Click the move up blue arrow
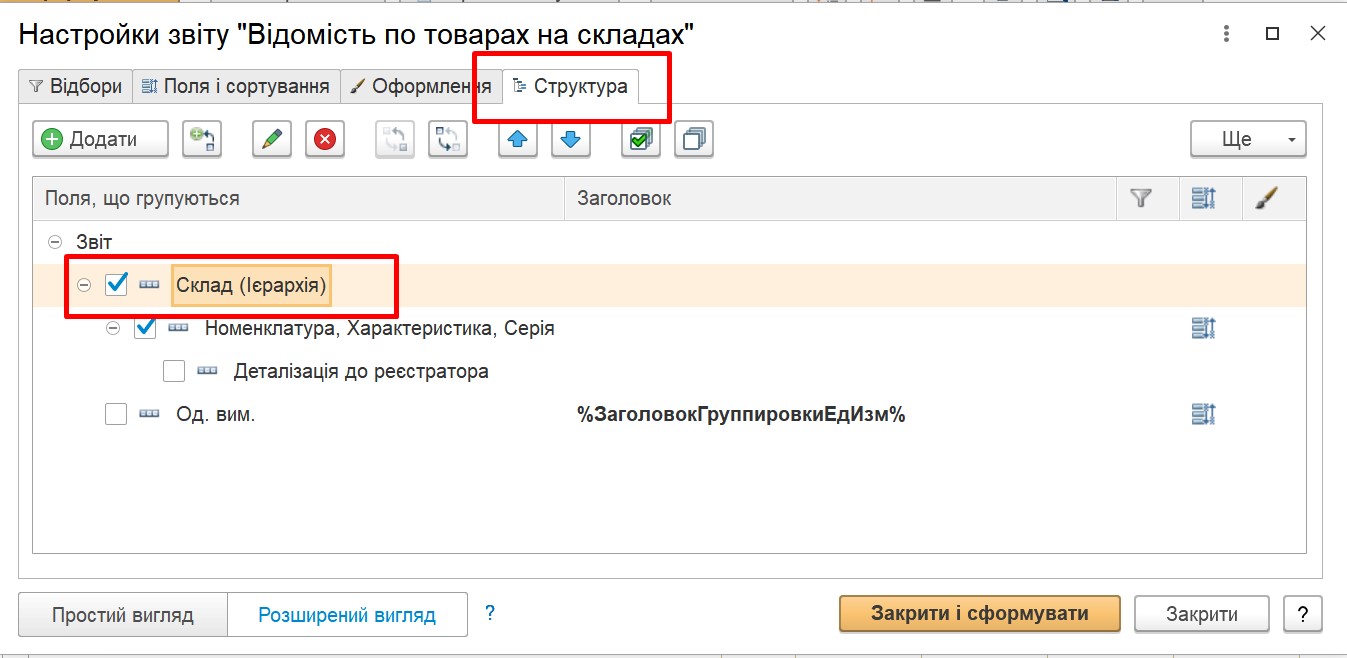Viewport: 1347px width, 658px height. [518, 140]
